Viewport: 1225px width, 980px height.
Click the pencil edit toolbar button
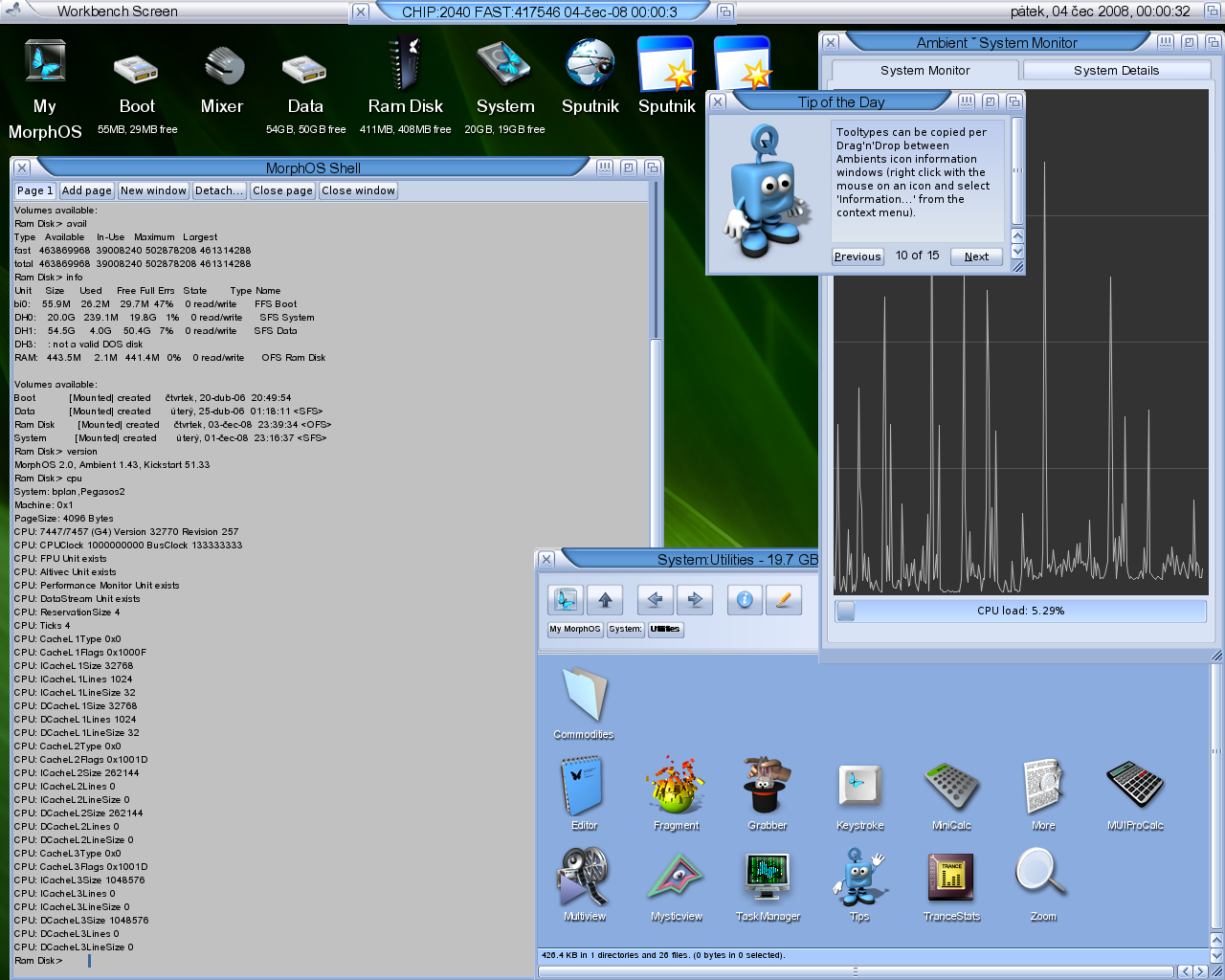pyautogui.click(x=784, y=600)
